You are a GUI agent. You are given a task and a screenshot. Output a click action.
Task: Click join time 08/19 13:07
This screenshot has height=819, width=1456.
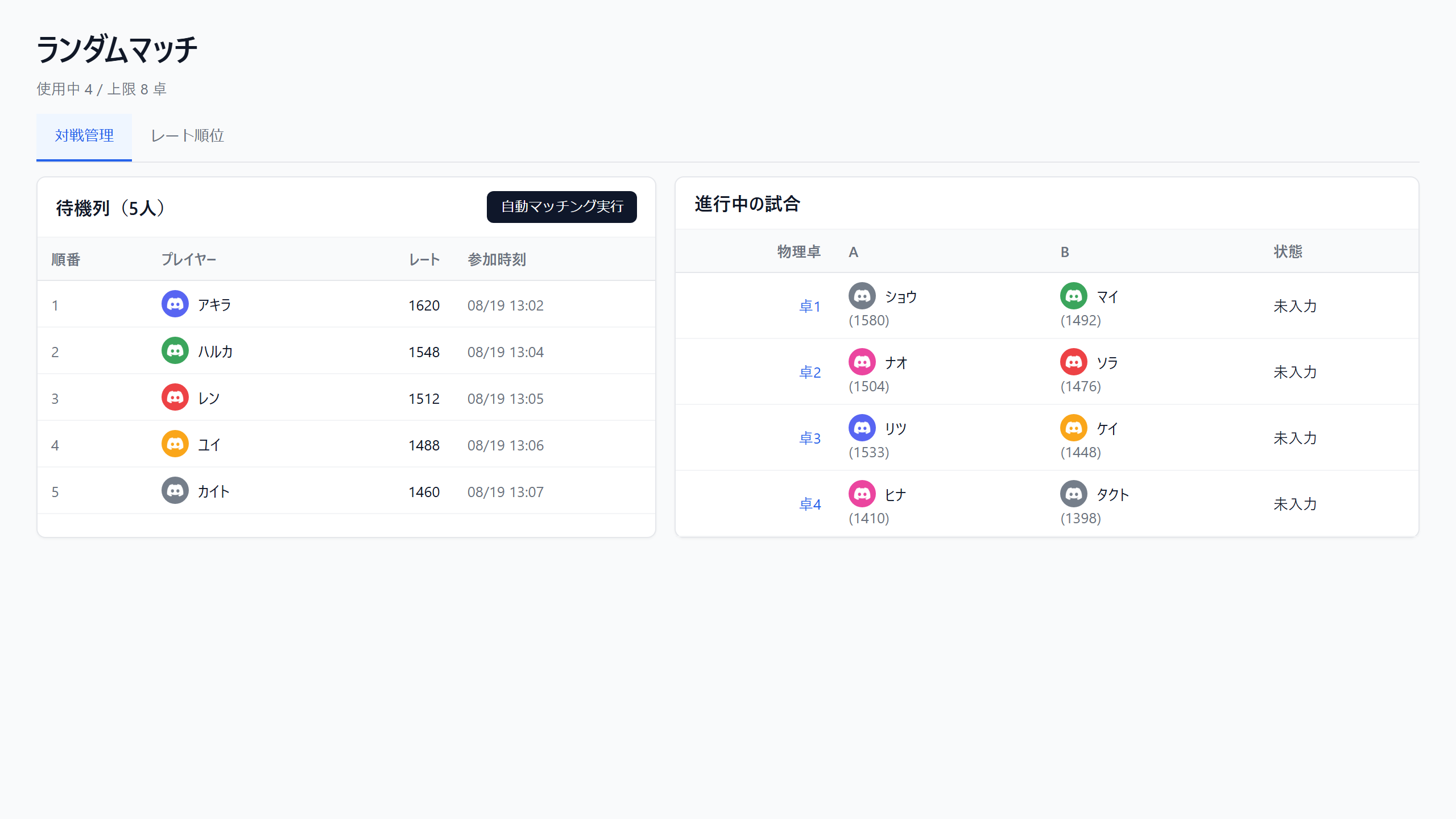pyautogui.click(x=506, y=492)
